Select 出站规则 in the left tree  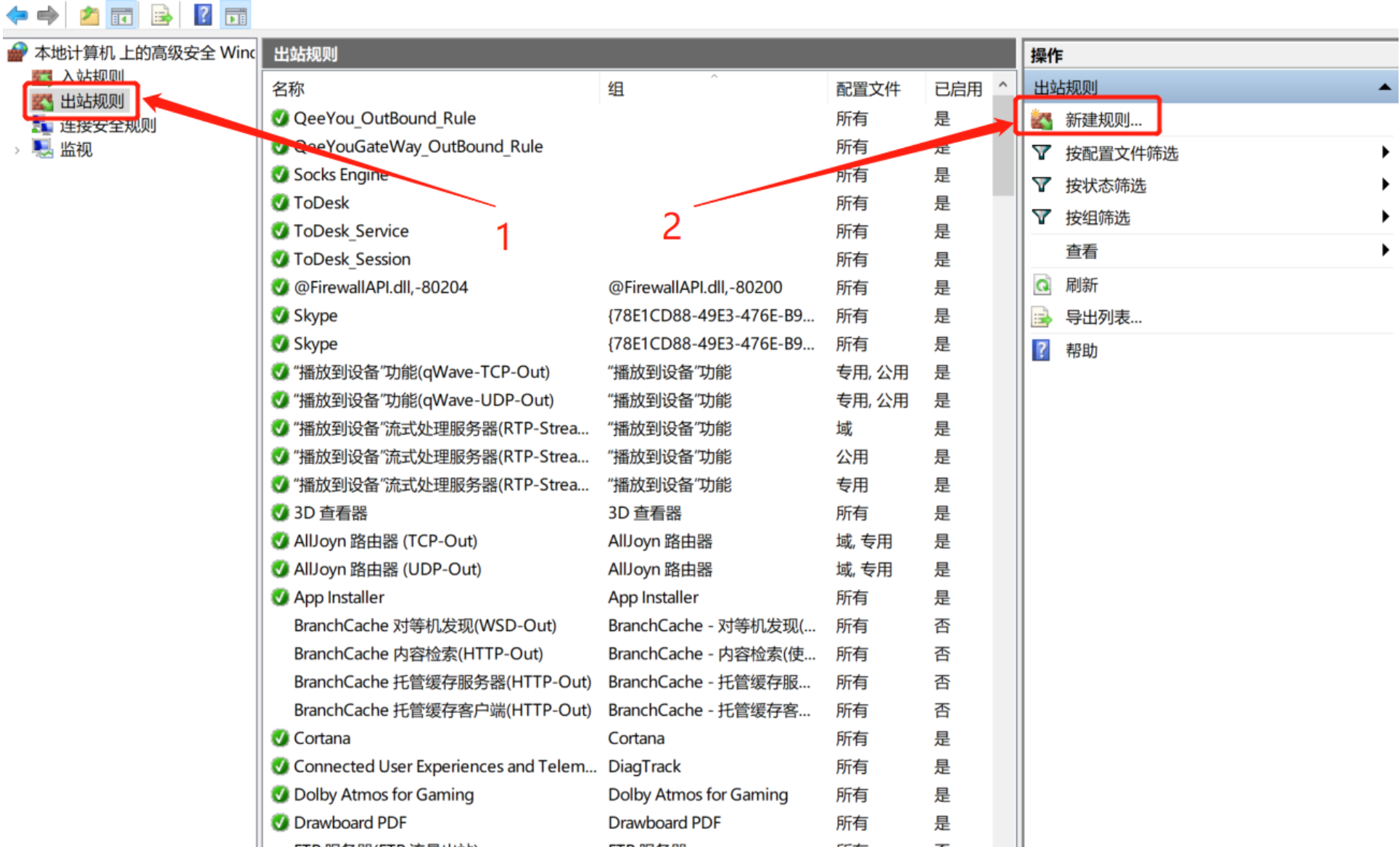coord(91,102)
